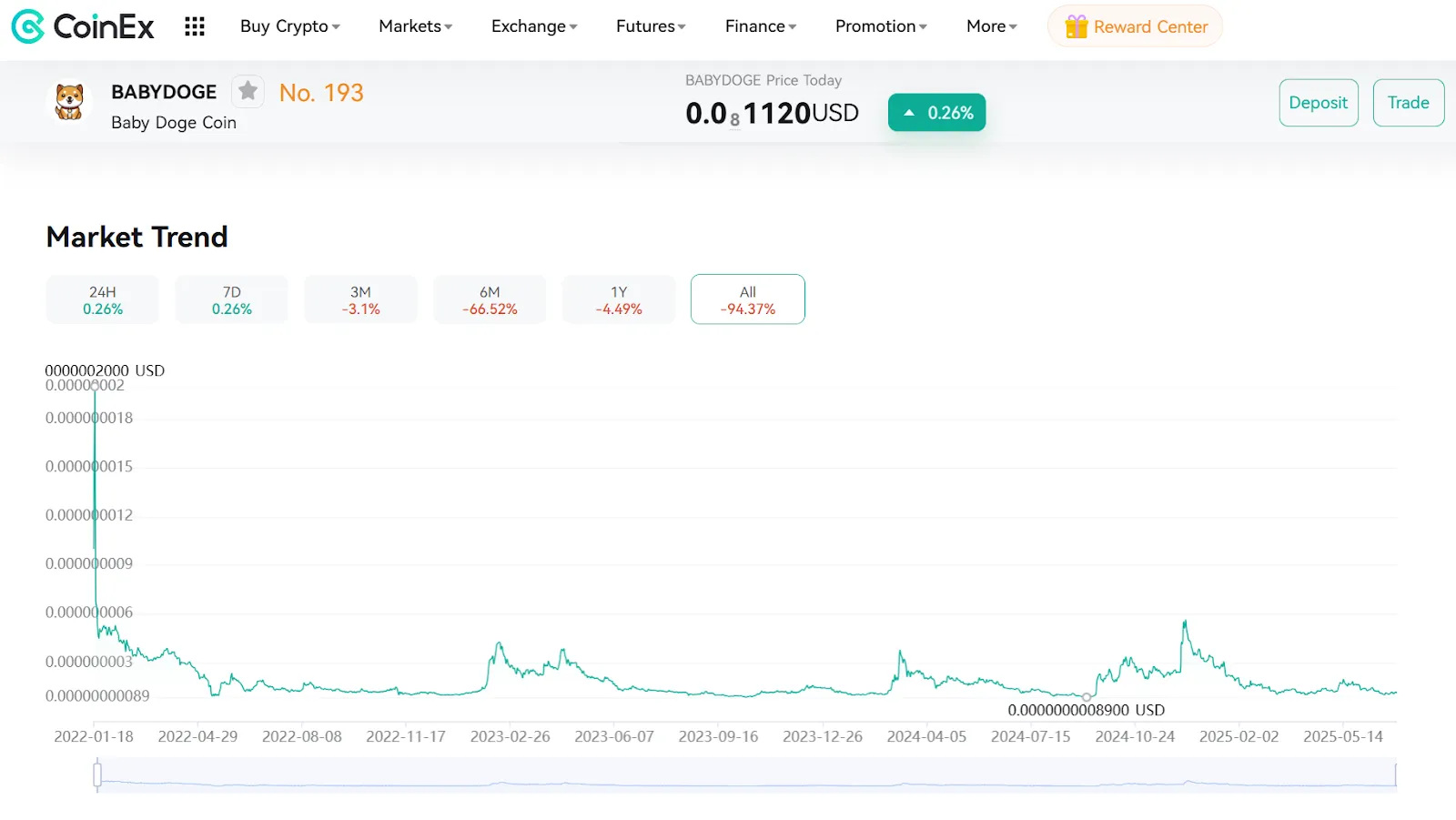Viewport: 1456px width, 820px height.
Task: Click the 0.000000006 y-axis label
Action: [x=89, y=612]
